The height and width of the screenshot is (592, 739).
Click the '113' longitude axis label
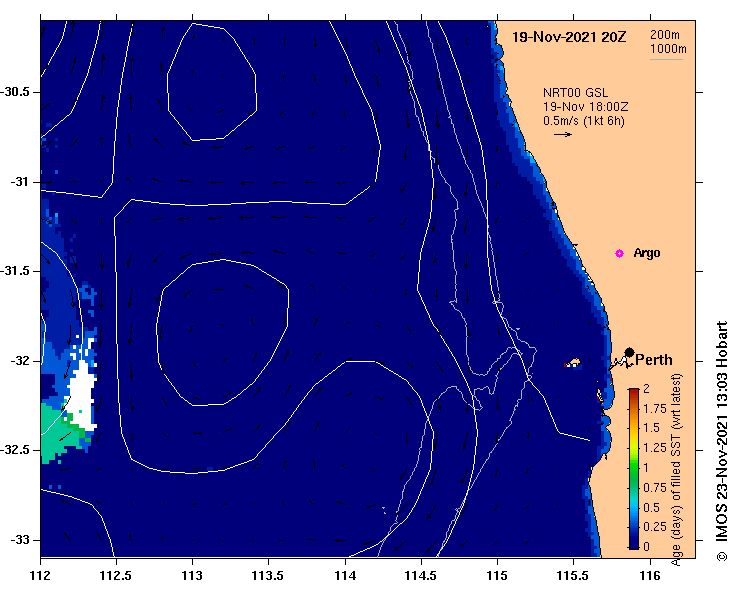pos(192,576)
